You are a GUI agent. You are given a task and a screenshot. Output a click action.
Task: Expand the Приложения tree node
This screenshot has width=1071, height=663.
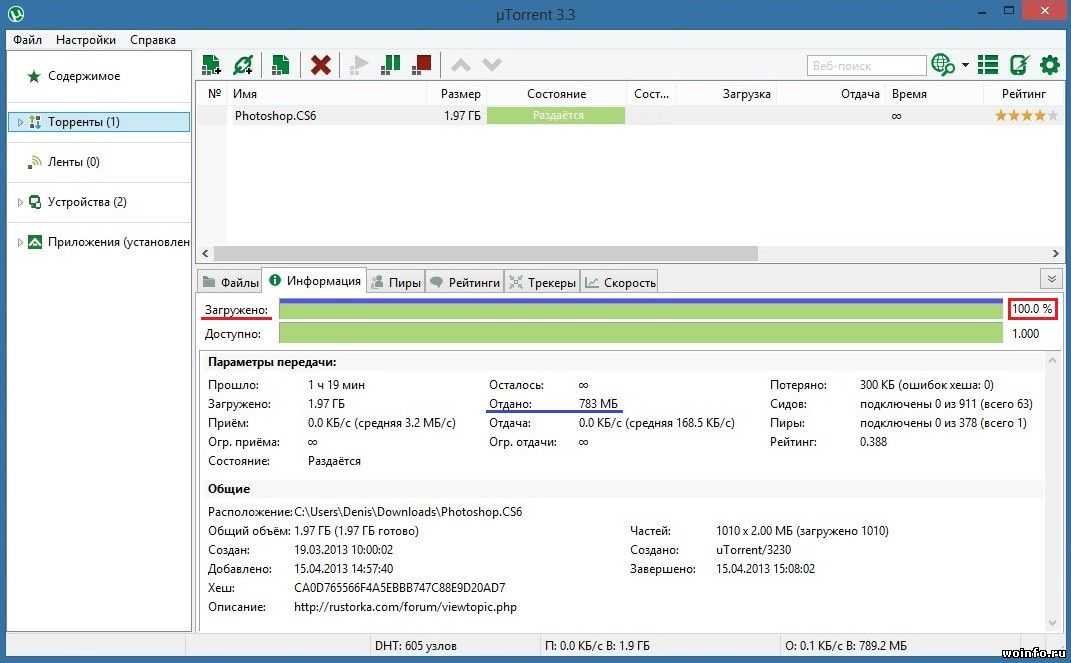[20, 242]
